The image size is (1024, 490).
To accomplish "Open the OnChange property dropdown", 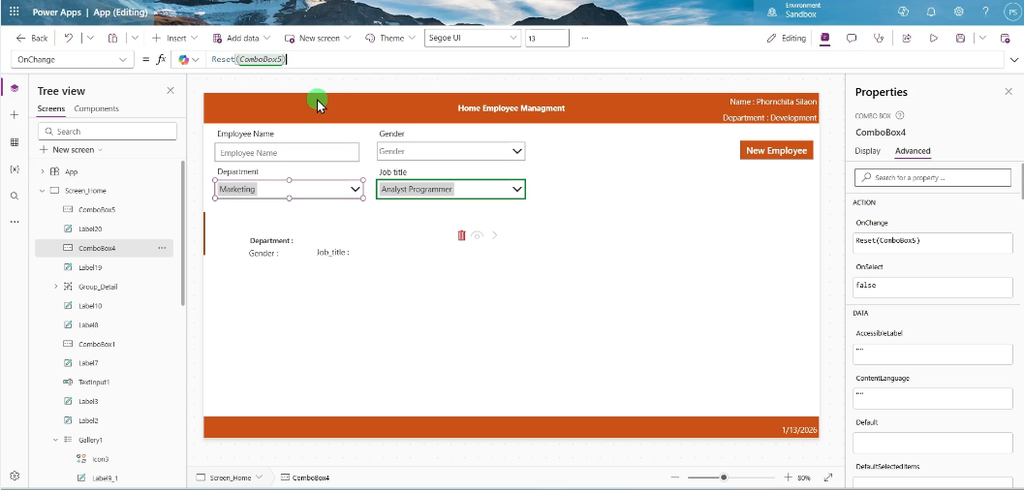I will coord(72,59).
